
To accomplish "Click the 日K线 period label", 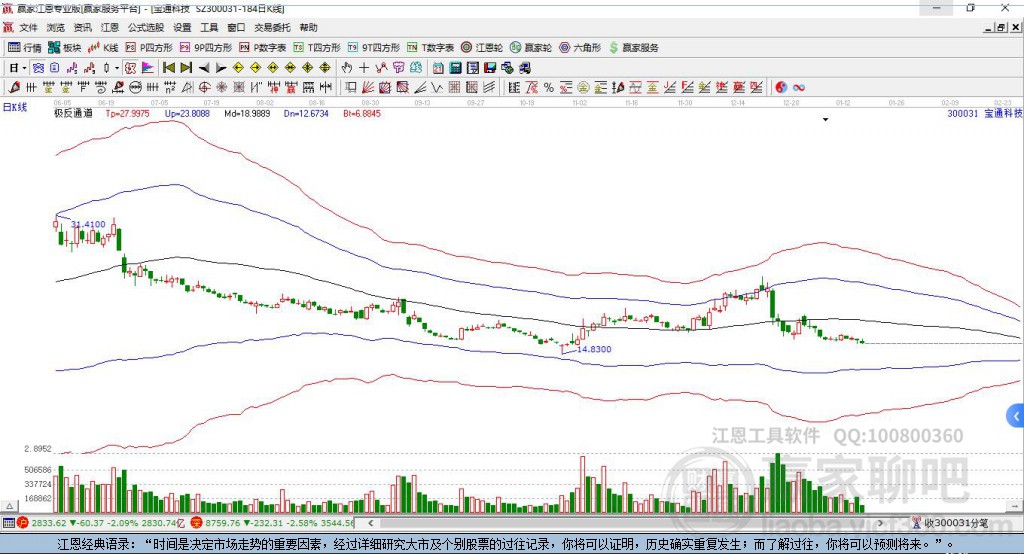I will click(x=15, y=108).
